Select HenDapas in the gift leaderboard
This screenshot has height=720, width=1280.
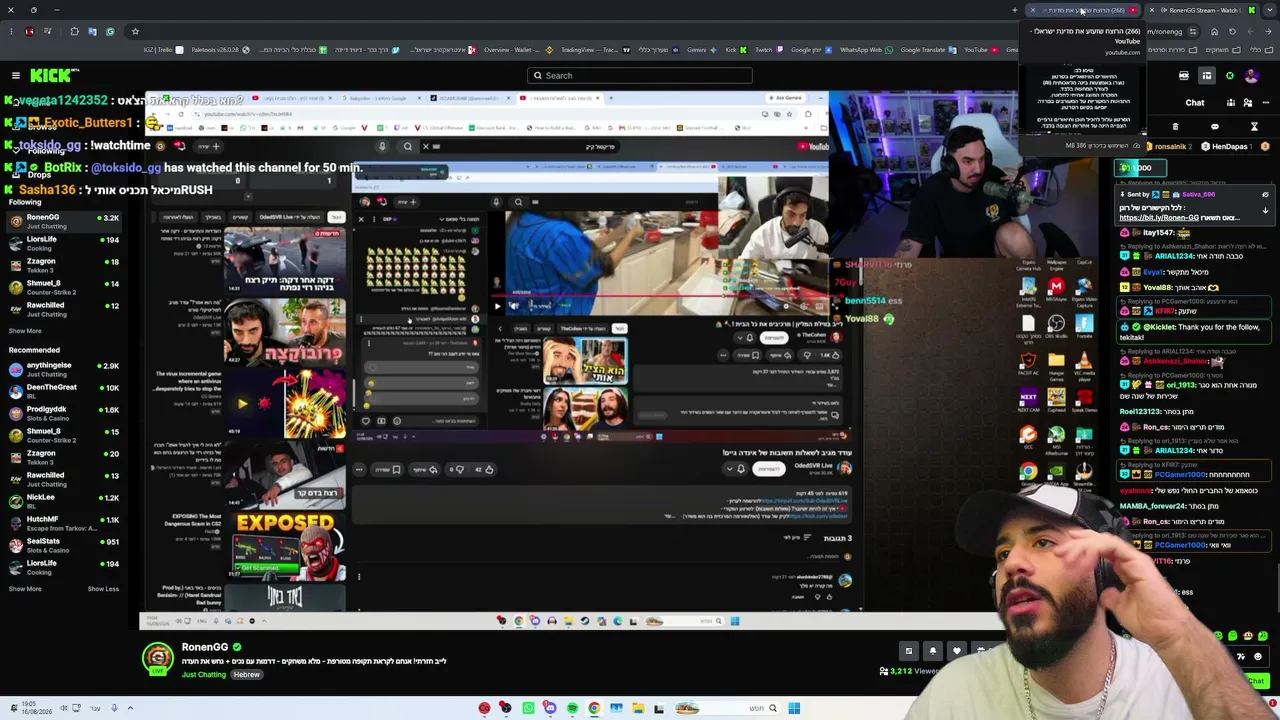(x=1228, y=147)
